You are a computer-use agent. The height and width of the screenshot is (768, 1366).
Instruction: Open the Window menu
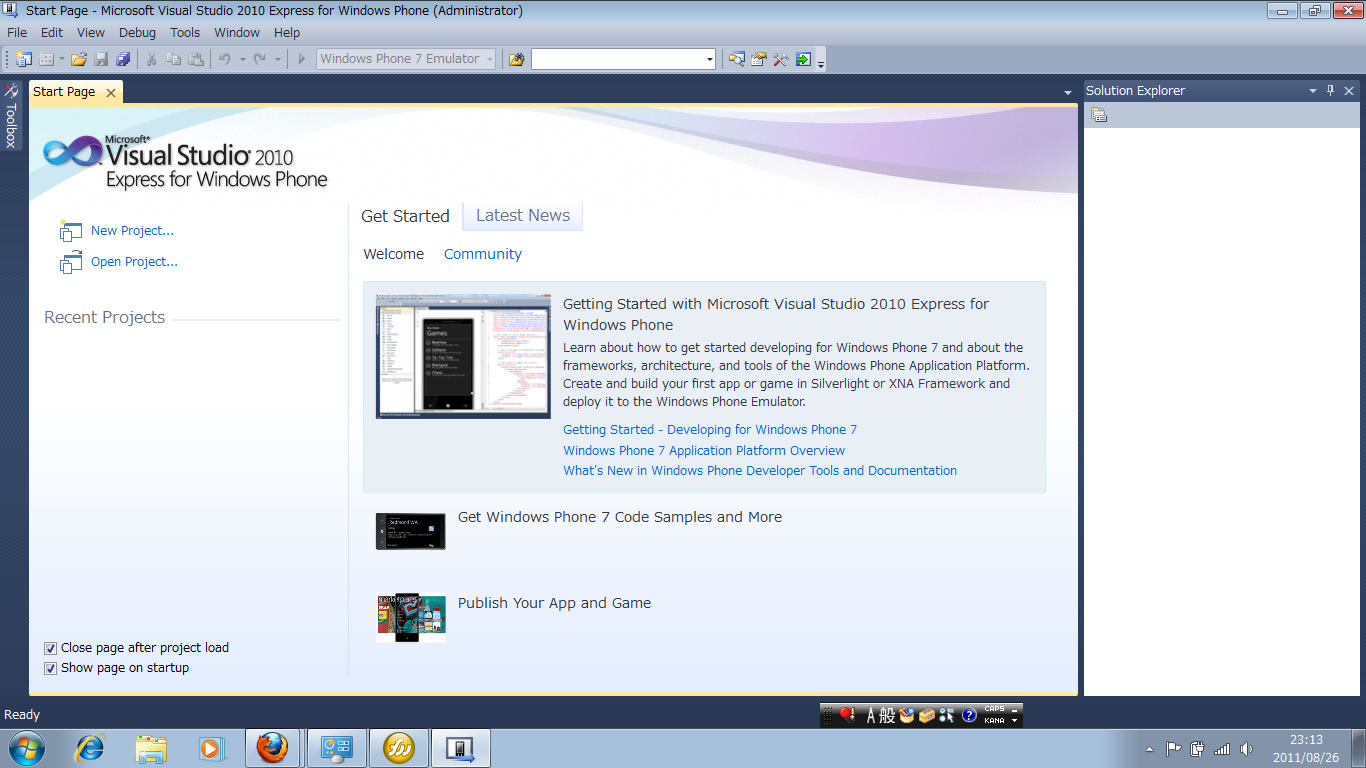237,32
